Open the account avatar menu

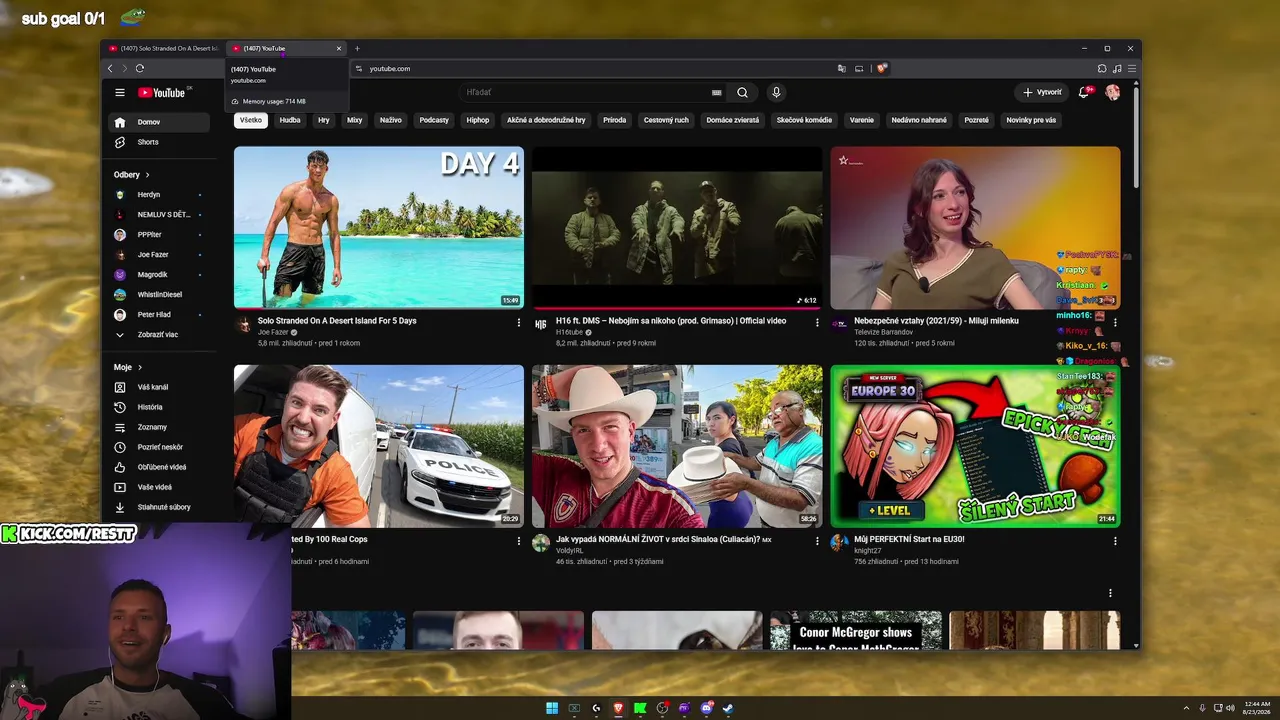click(x=1112, y=92)
